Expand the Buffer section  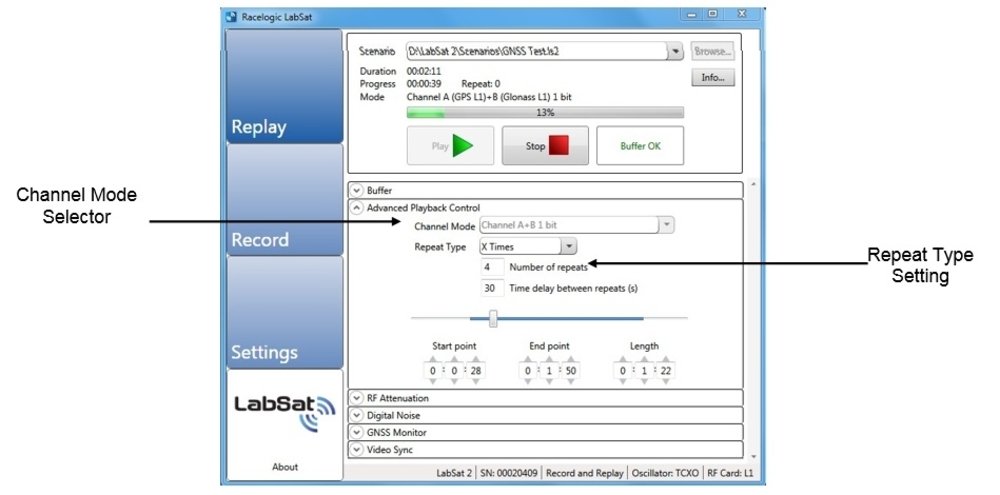tap(356, 190)
